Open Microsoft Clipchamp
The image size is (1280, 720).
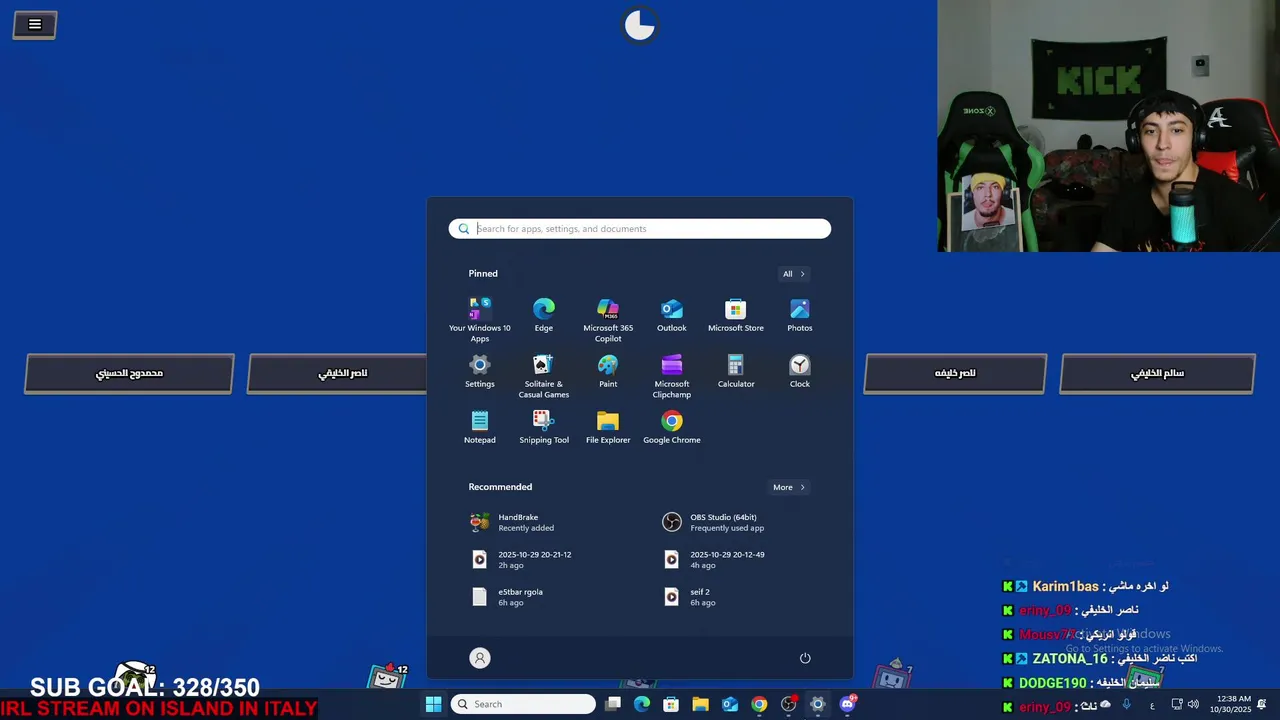[x=672, y=376]
